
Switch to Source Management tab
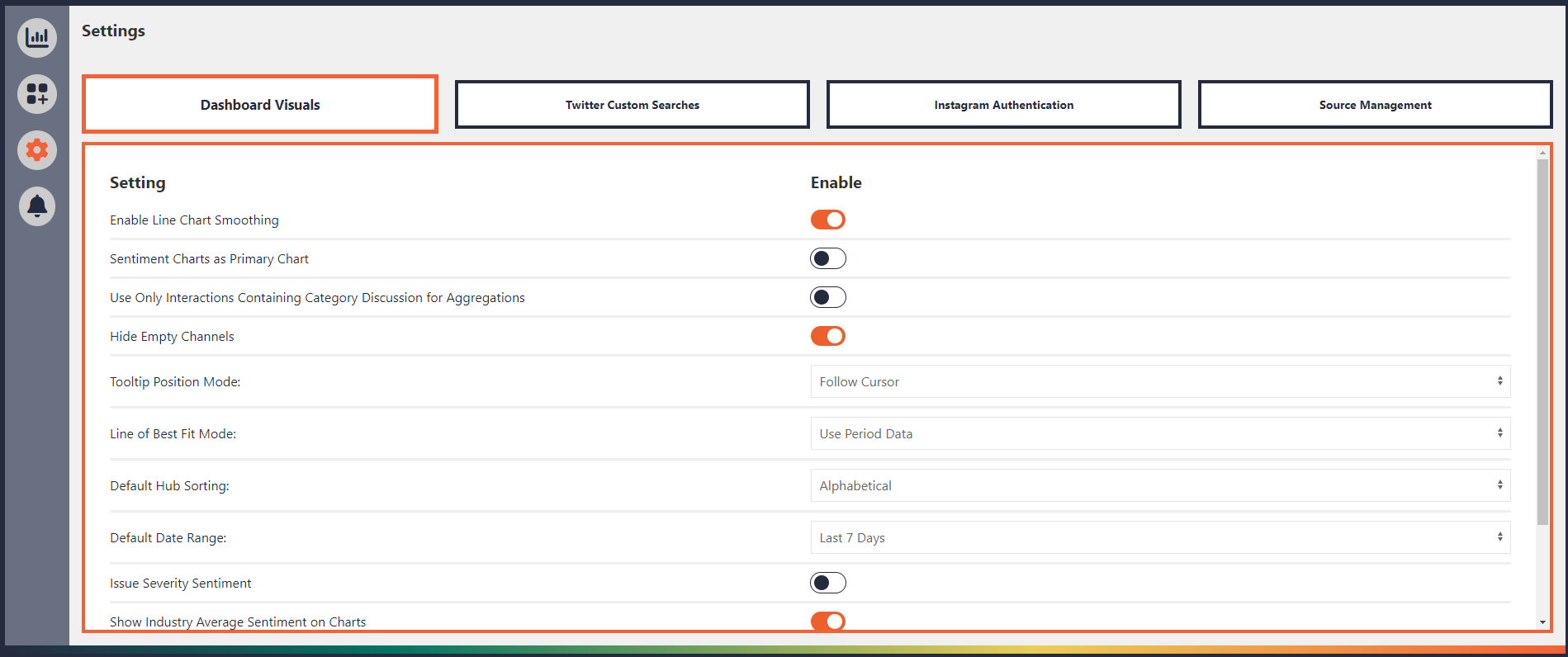(1376, 105)
